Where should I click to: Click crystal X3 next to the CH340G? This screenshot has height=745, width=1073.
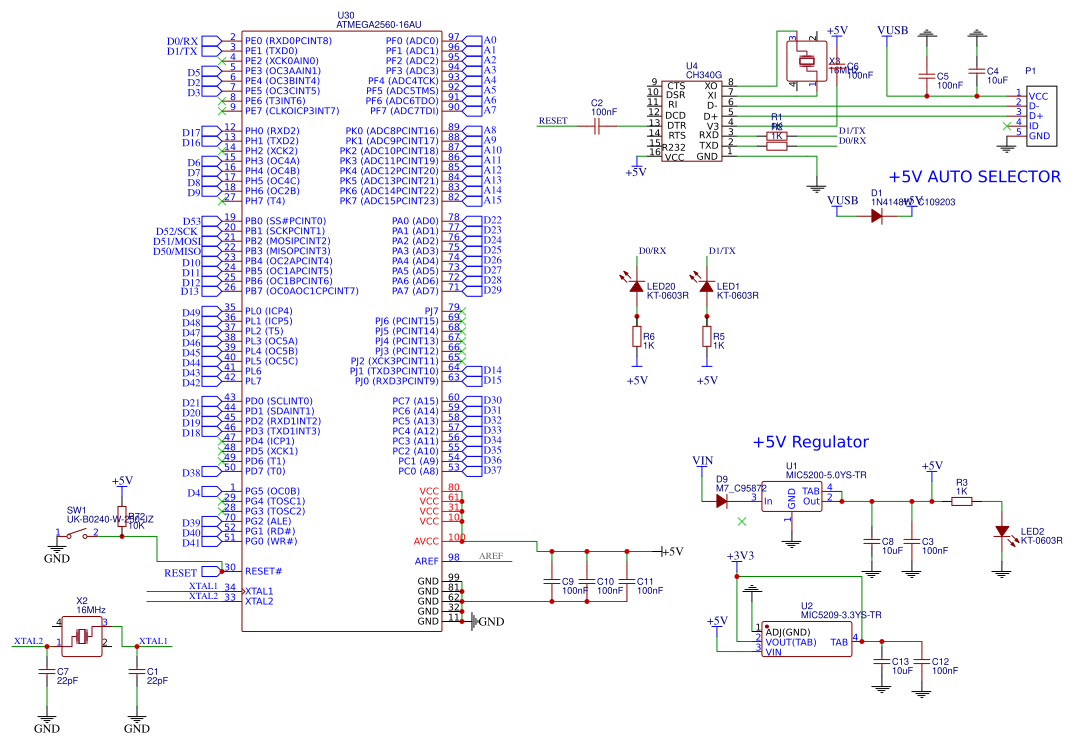click(805, 60)
